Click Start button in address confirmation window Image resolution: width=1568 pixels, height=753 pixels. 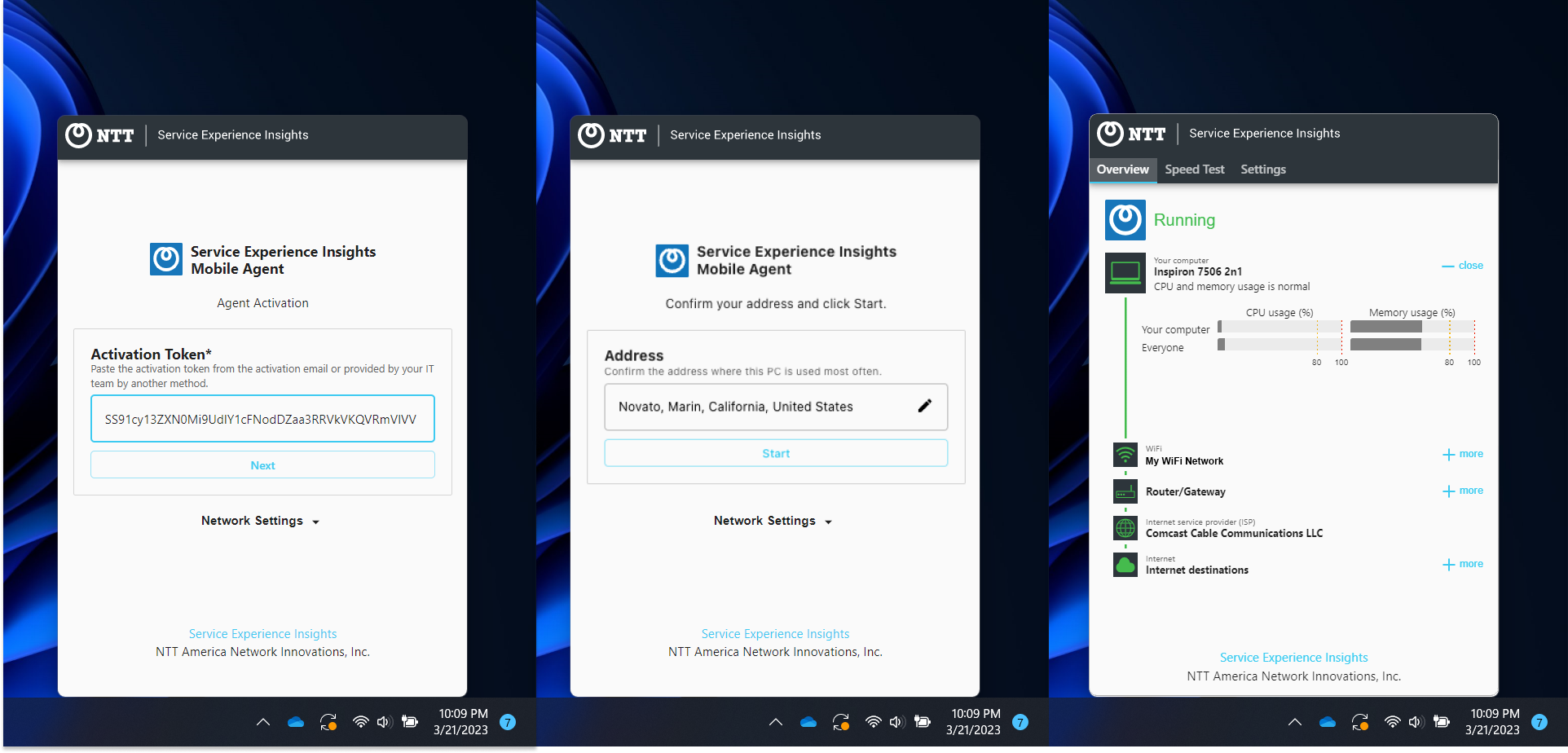point(776,453)
